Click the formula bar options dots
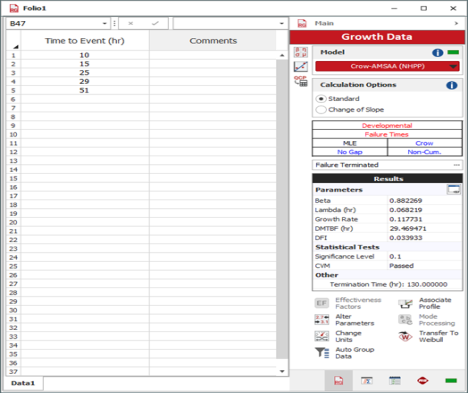Image resolution: width=468 pixels, height=393 pixels. [114, 23]
